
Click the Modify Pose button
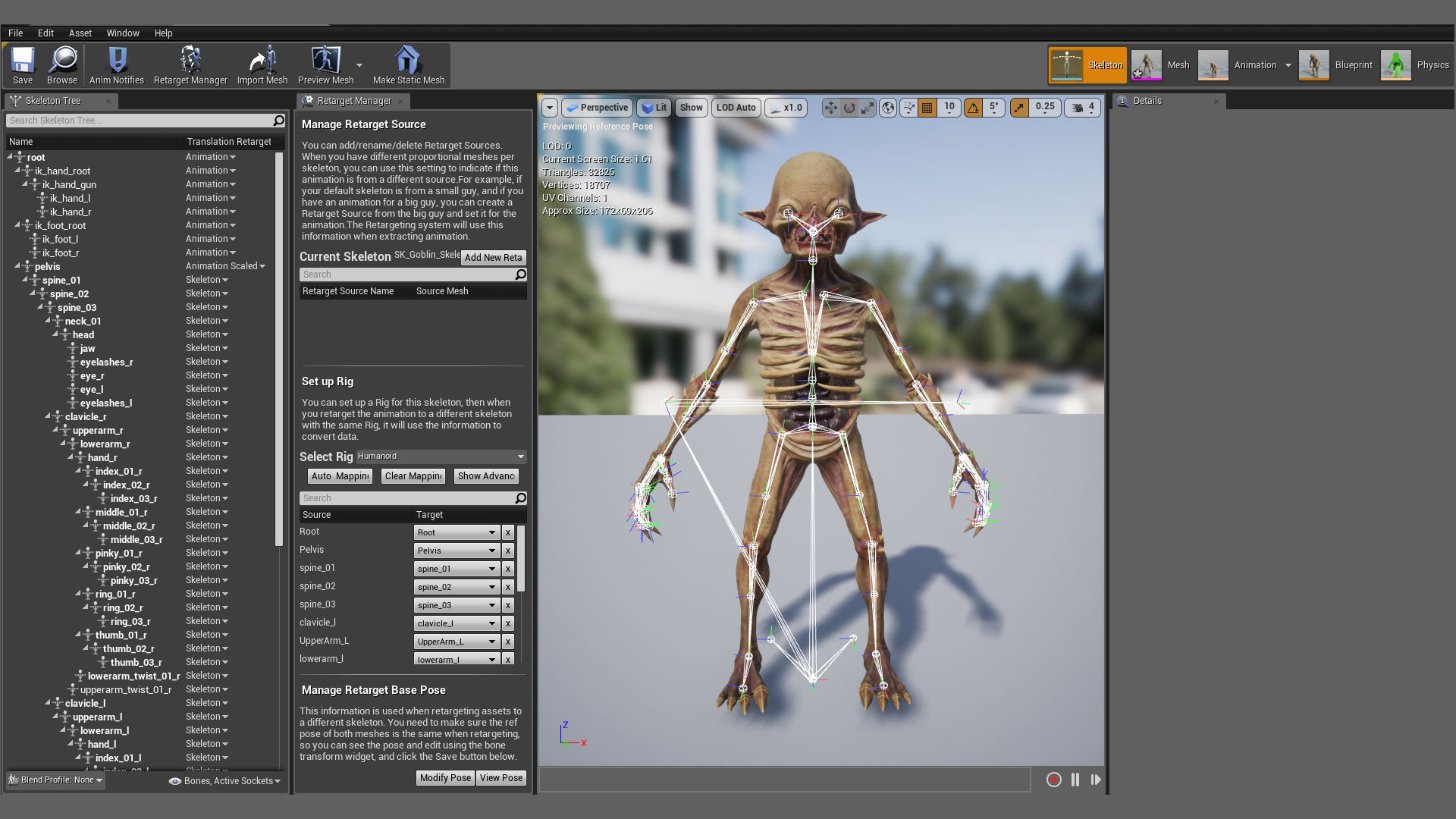445,778
